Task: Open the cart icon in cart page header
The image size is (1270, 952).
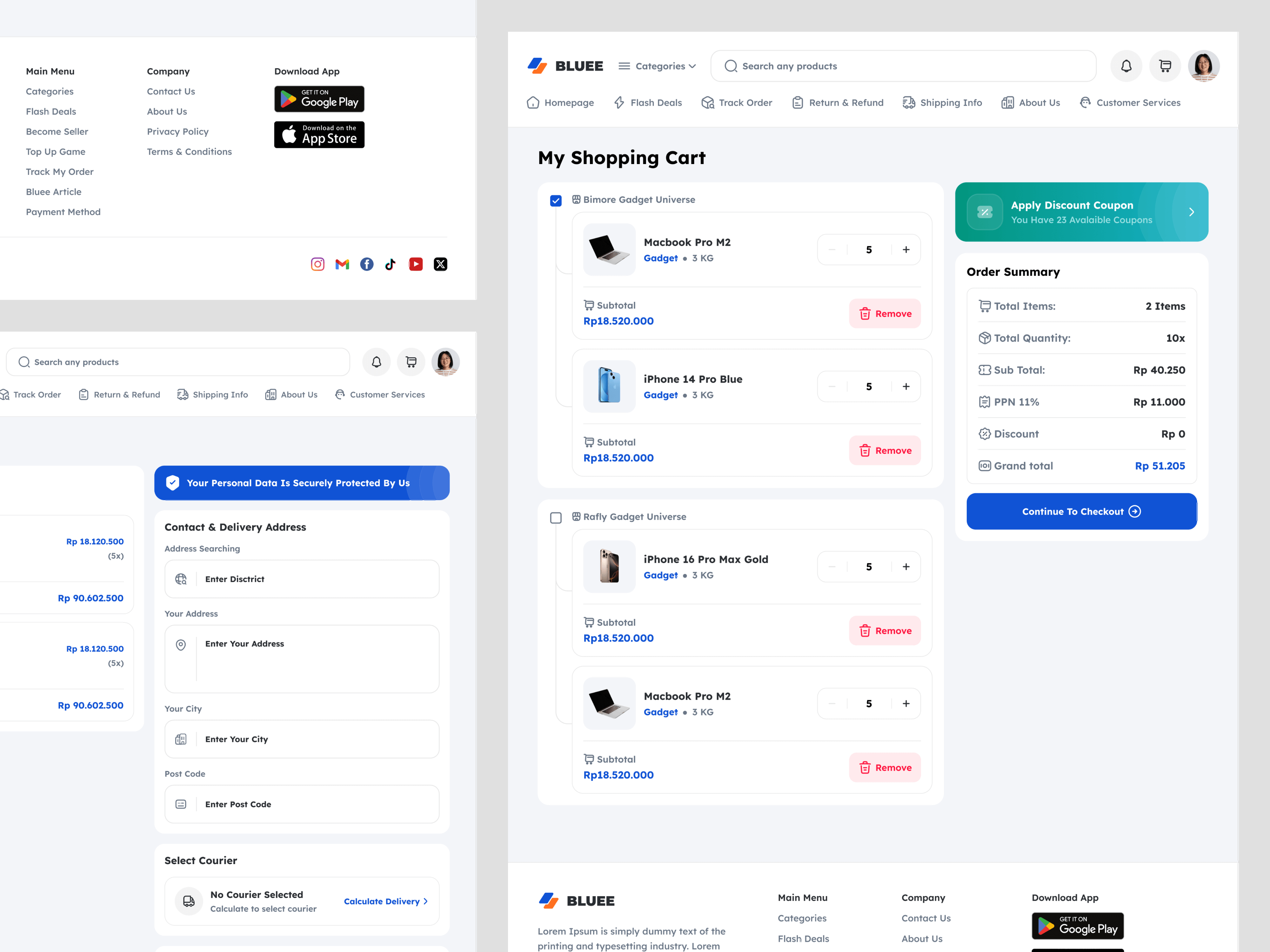Action: point(1165,66)
